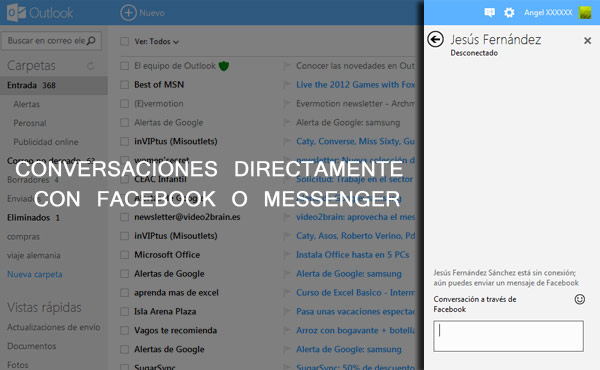The width and height of the screenshot is (600, 370).
Task: Click the Nuevo plus icon
Action: coord(128,13)
